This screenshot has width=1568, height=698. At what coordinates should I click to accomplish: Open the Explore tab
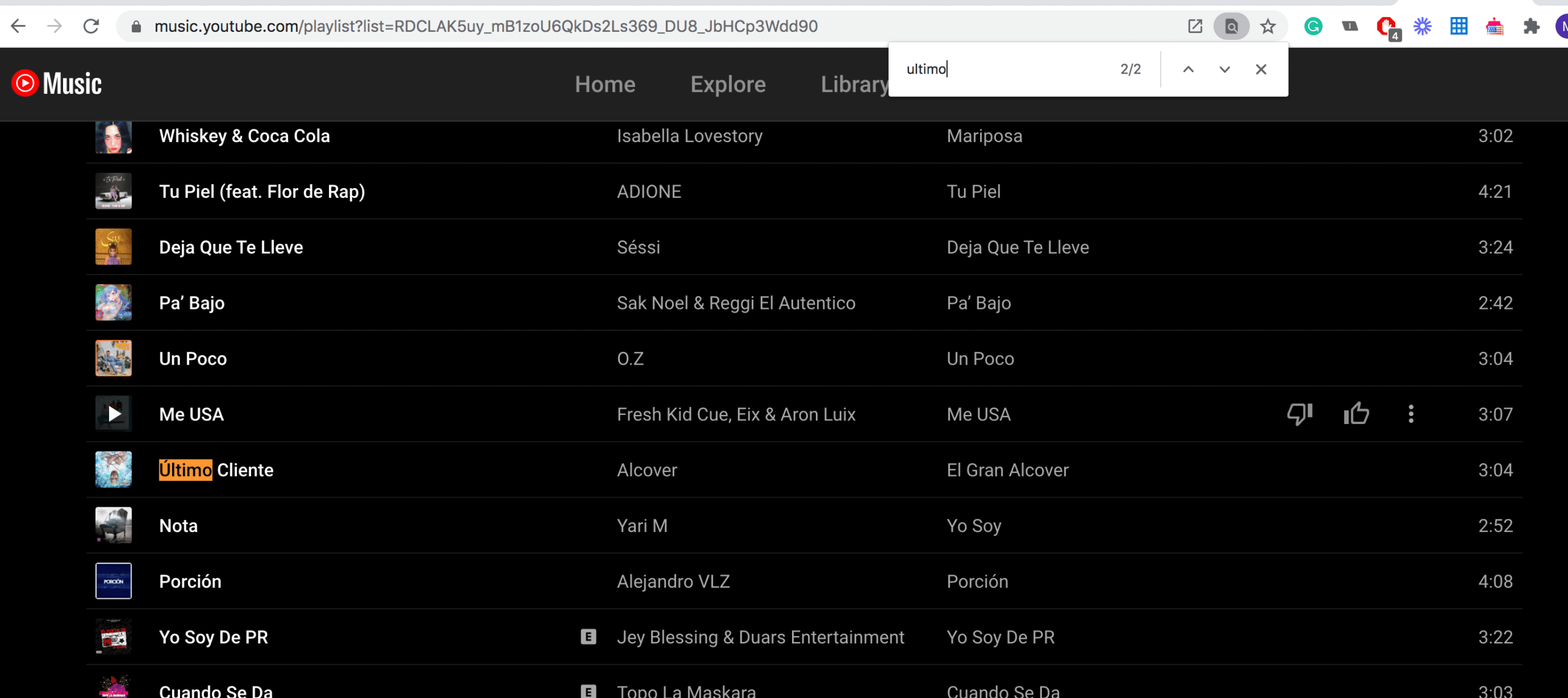pyautogui.click(x=728, y=84)
